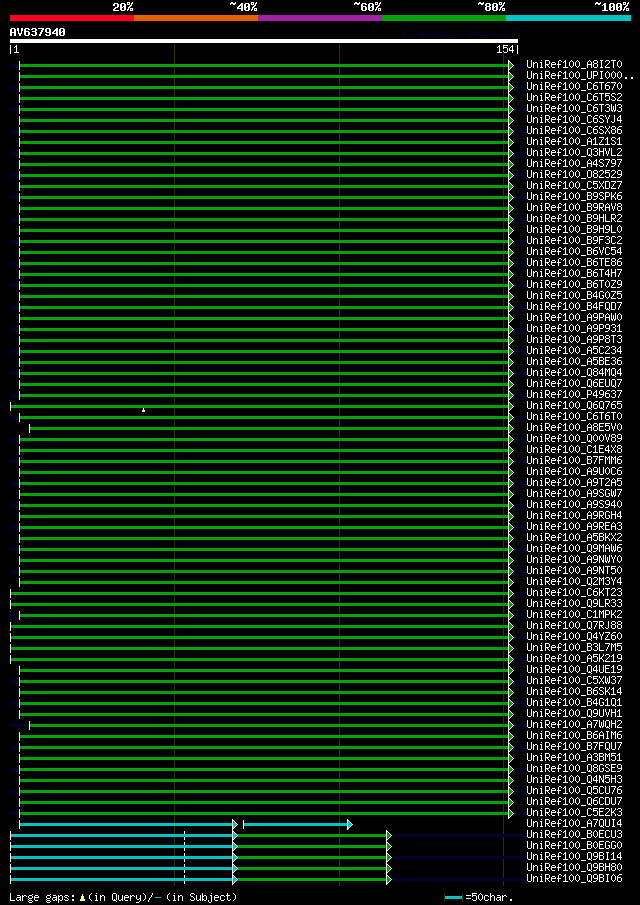
Task: Click hit label UniRef100_B3L7M5
Action: (x=574, y=648)
